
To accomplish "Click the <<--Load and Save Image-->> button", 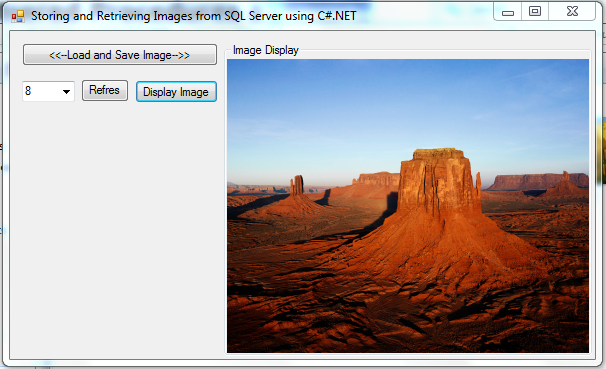I will 120,54.
